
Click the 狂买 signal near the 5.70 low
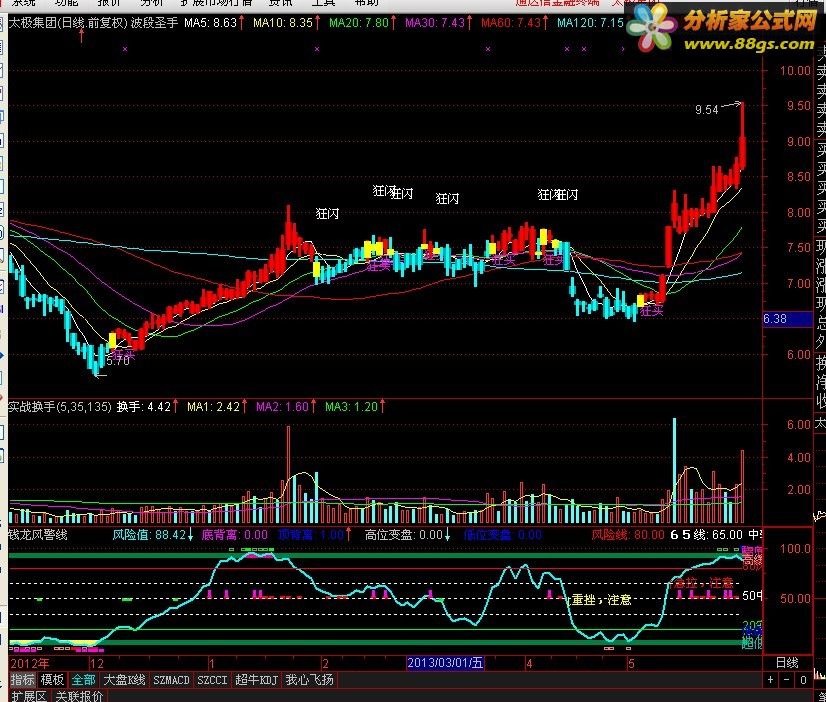[124, 353]
